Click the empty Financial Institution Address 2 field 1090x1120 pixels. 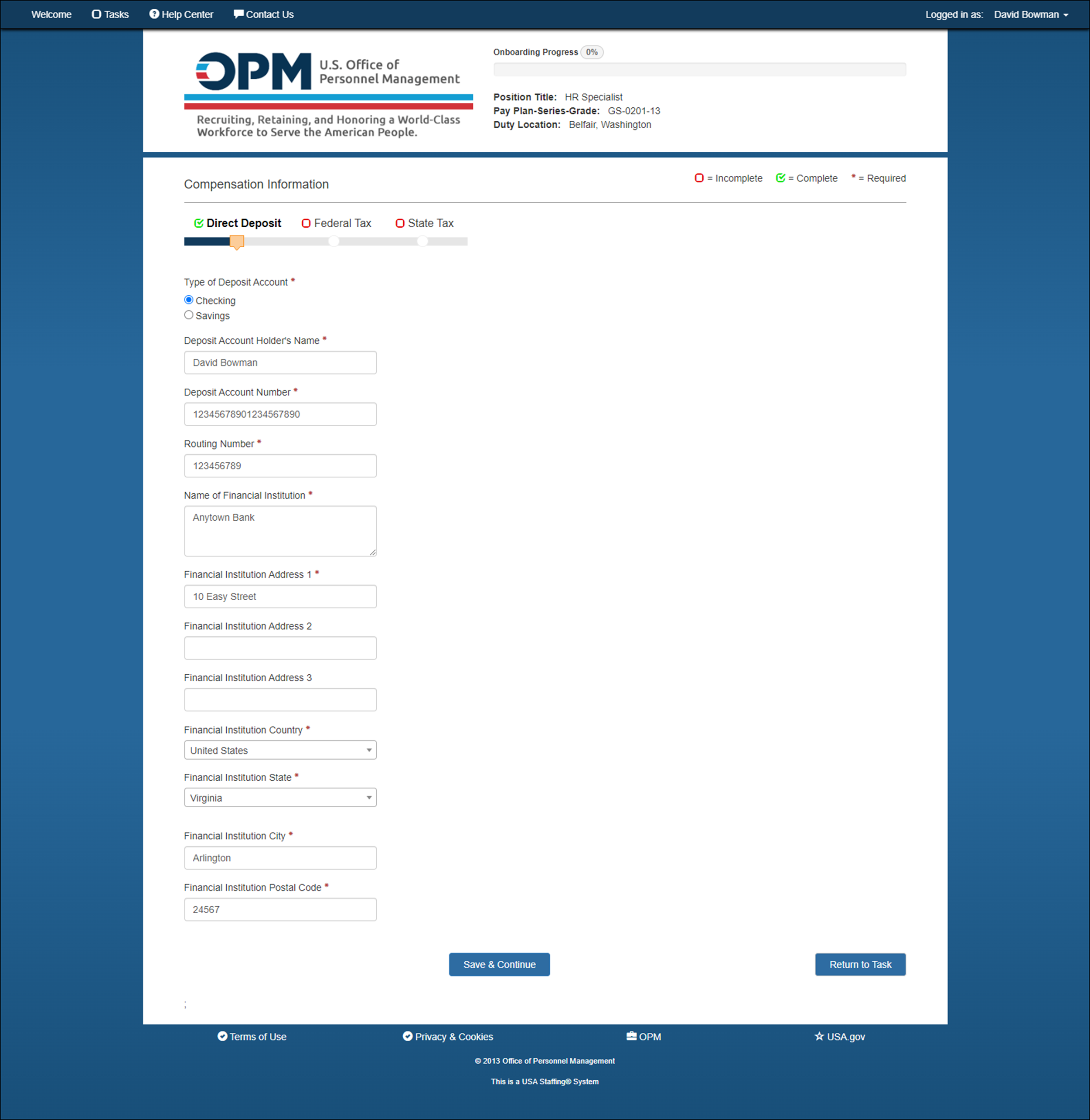280,648
